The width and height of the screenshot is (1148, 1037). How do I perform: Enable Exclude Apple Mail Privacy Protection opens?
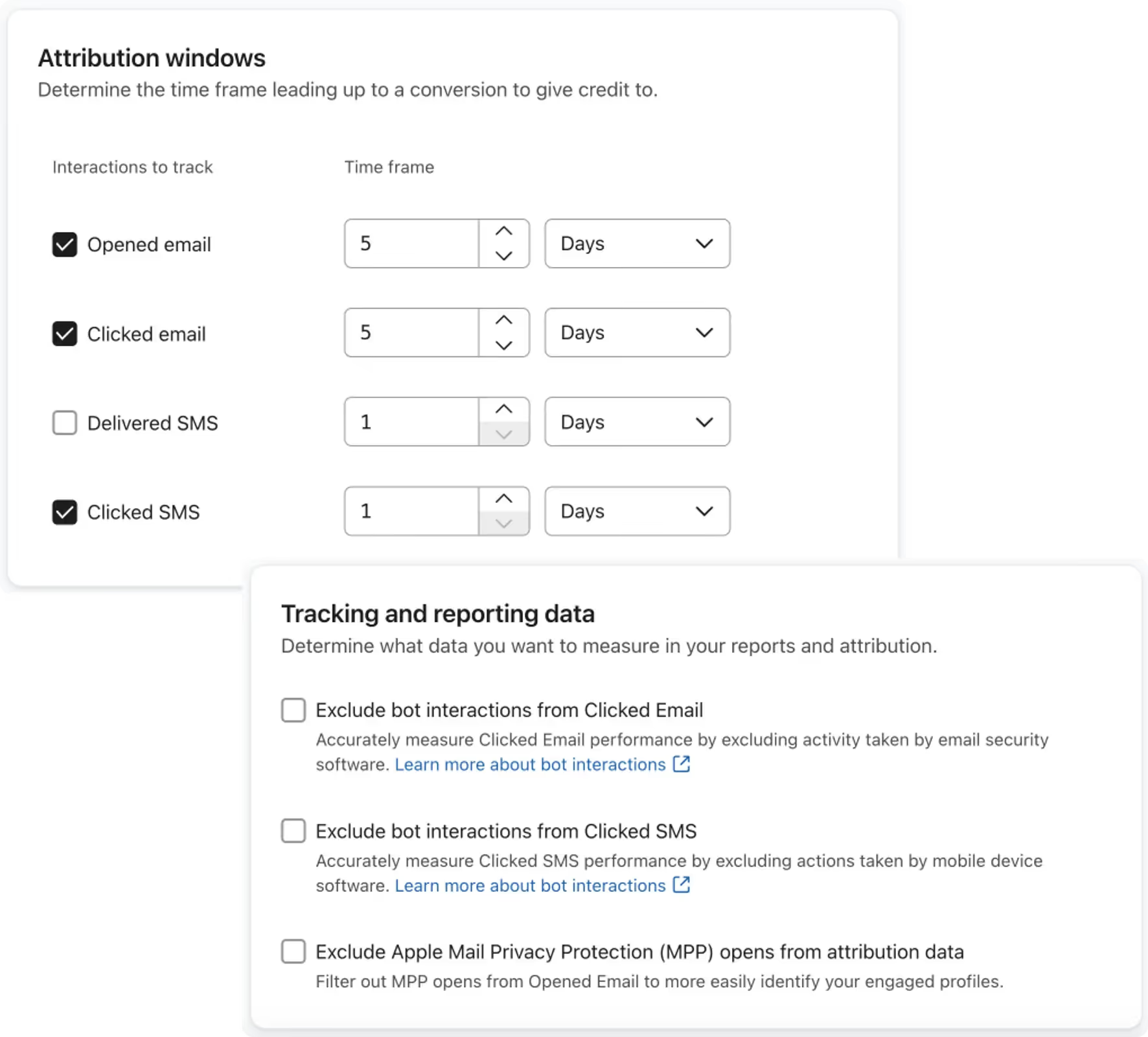[x=293, y=951]
